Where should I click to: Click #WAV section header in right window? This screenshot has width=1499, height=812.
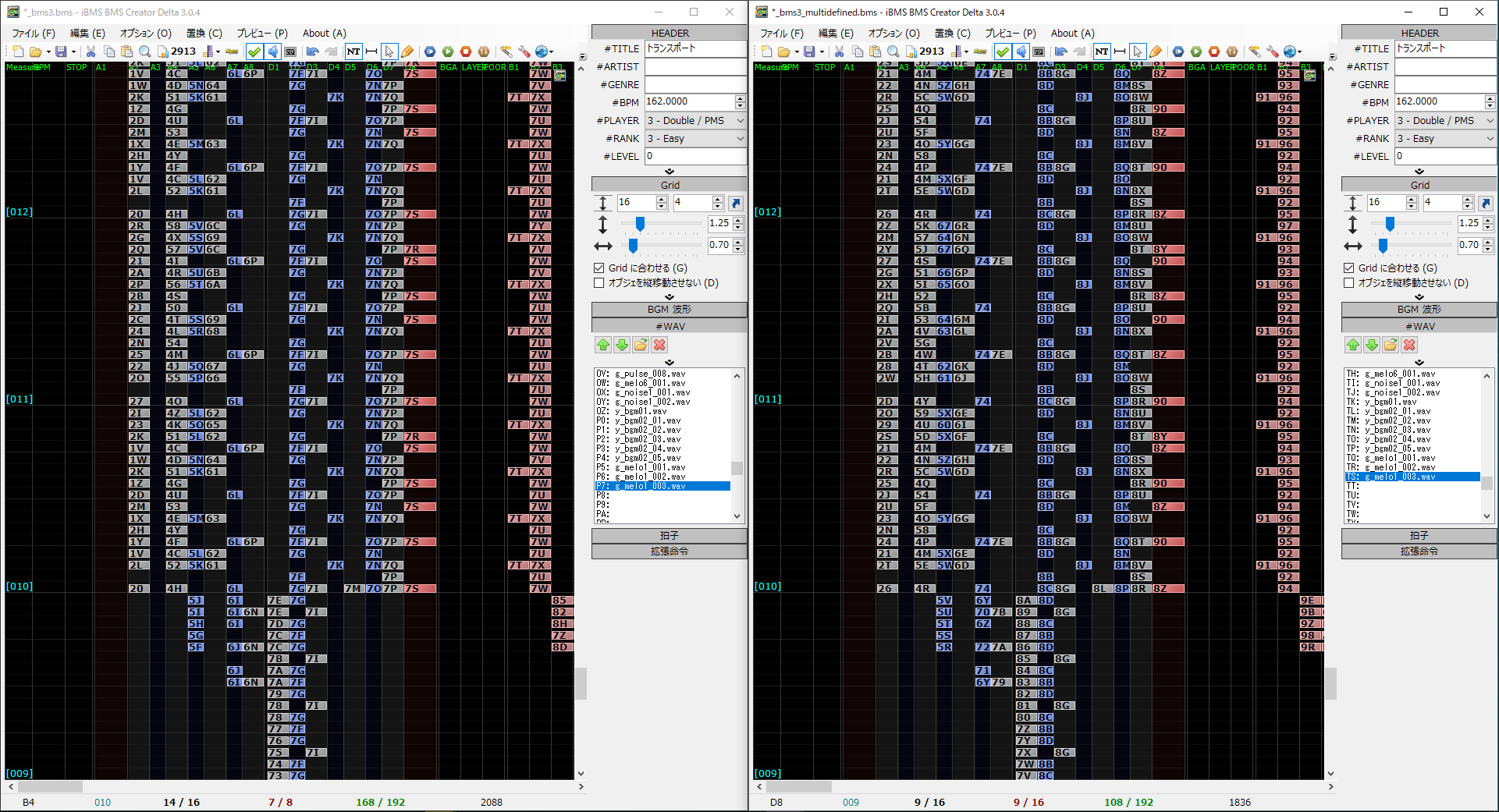pyautogui.click(x=1419, y=326)
